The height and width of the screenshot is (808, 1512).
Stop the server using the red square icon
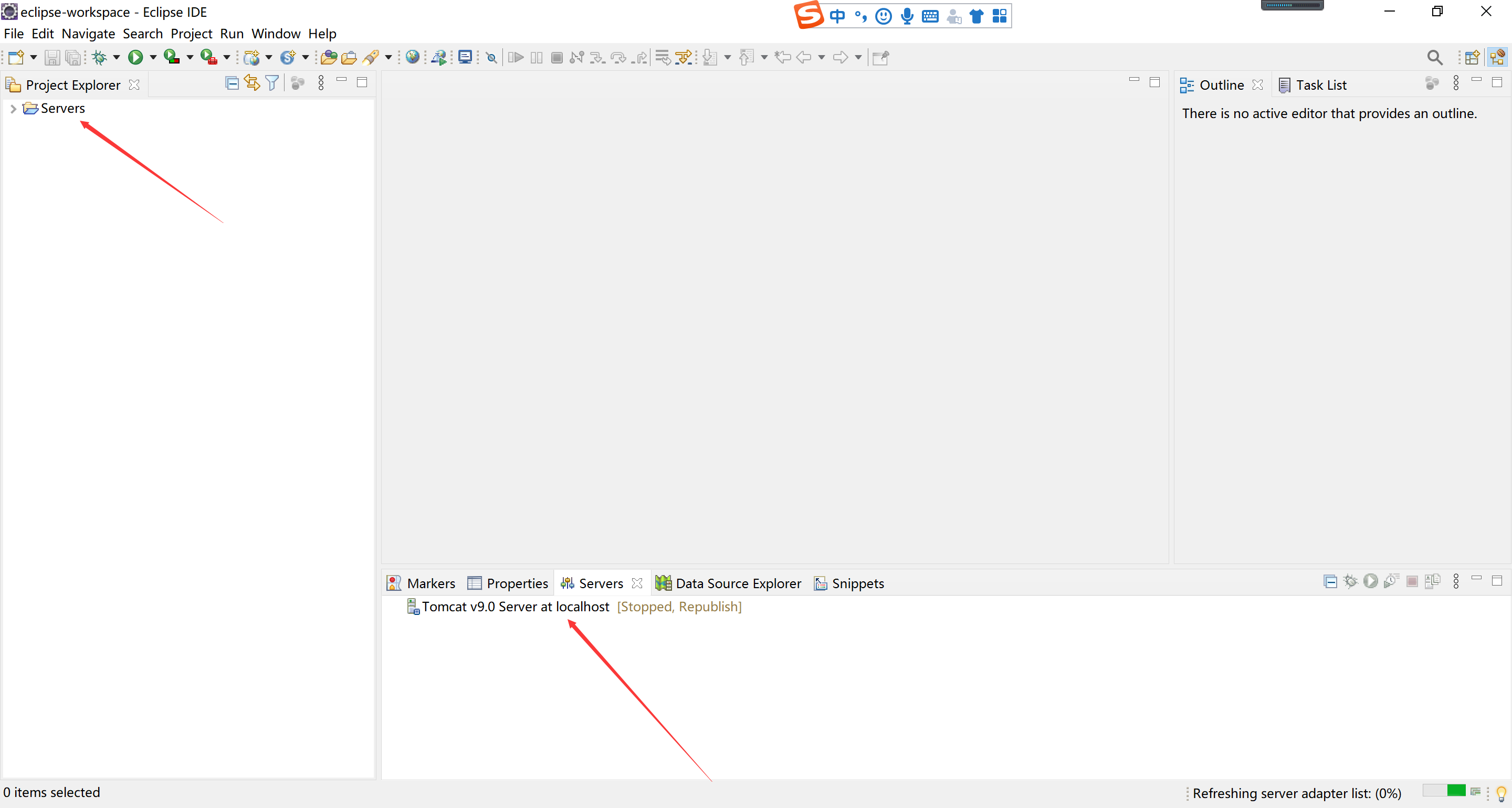tap(1412, 581)
